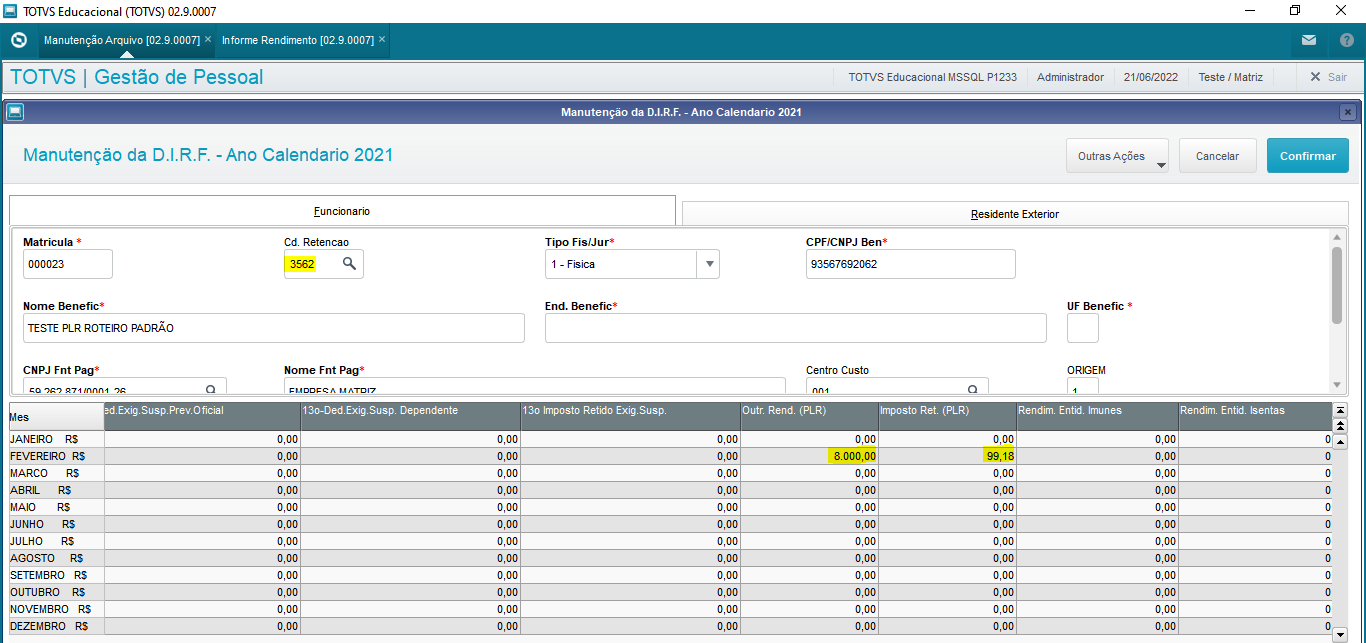Click the Nome Benefic input field
Viewport: 1366px width, 643px height.
[x=274, y=328]
